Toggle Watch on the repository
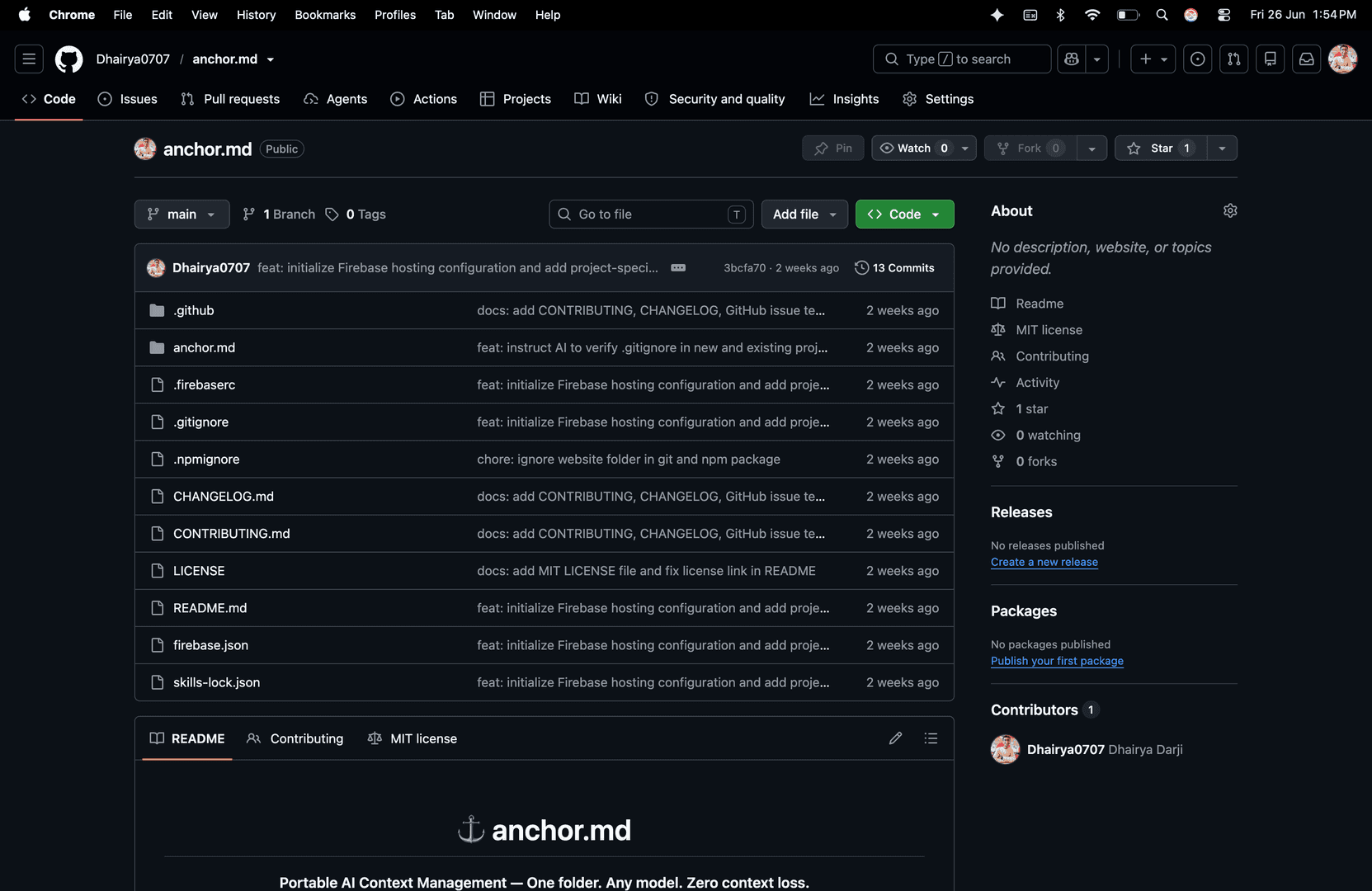This screenshot has width=1372, height=891. coord(912,148)
